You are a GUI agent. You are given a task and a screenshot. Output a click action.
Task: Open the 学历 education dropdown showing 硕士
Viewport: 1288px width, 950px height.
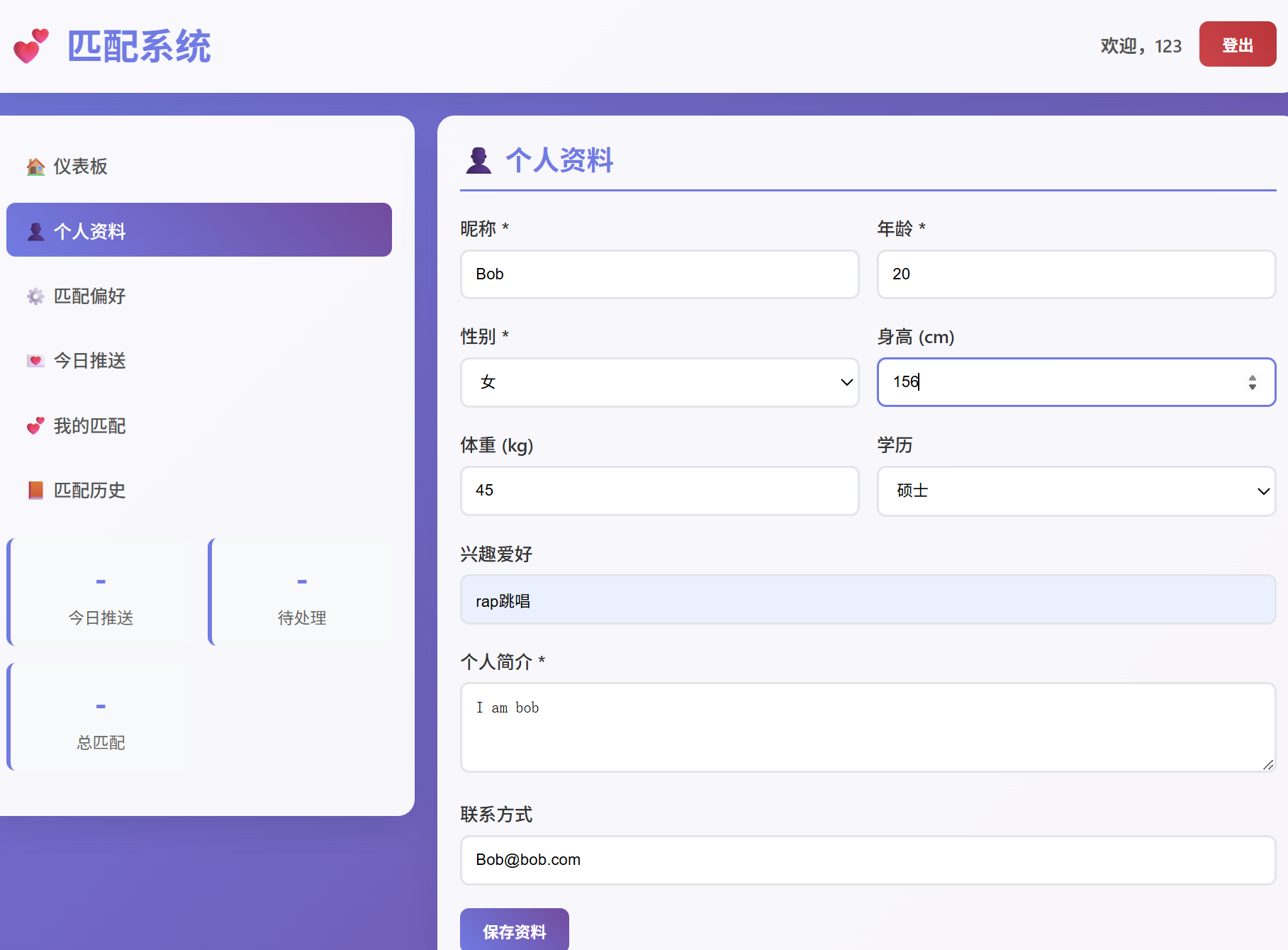[x=1077, y=491]
